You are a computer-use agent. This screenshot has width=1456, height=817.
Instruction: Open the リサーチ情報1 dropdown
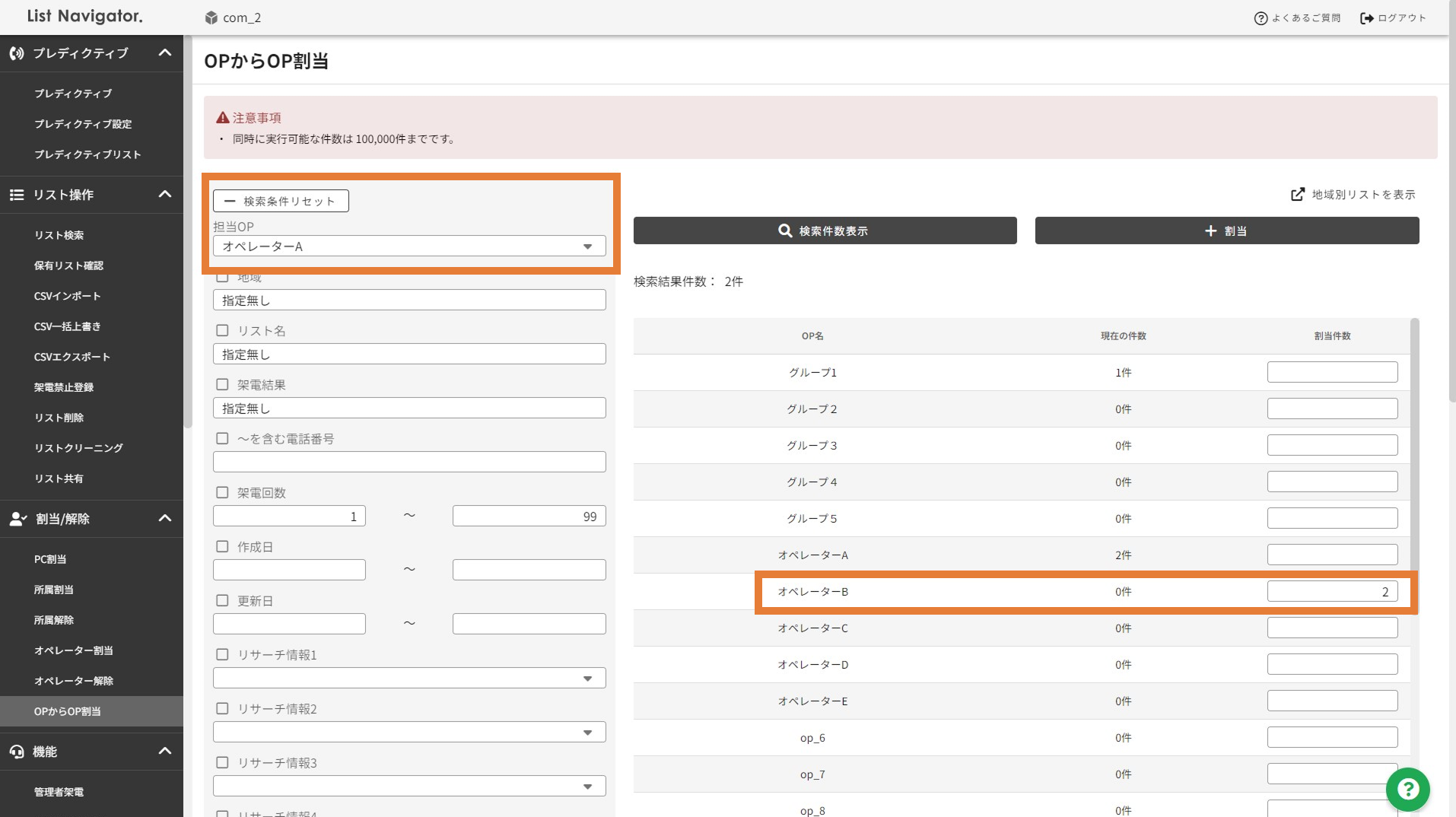409,678
